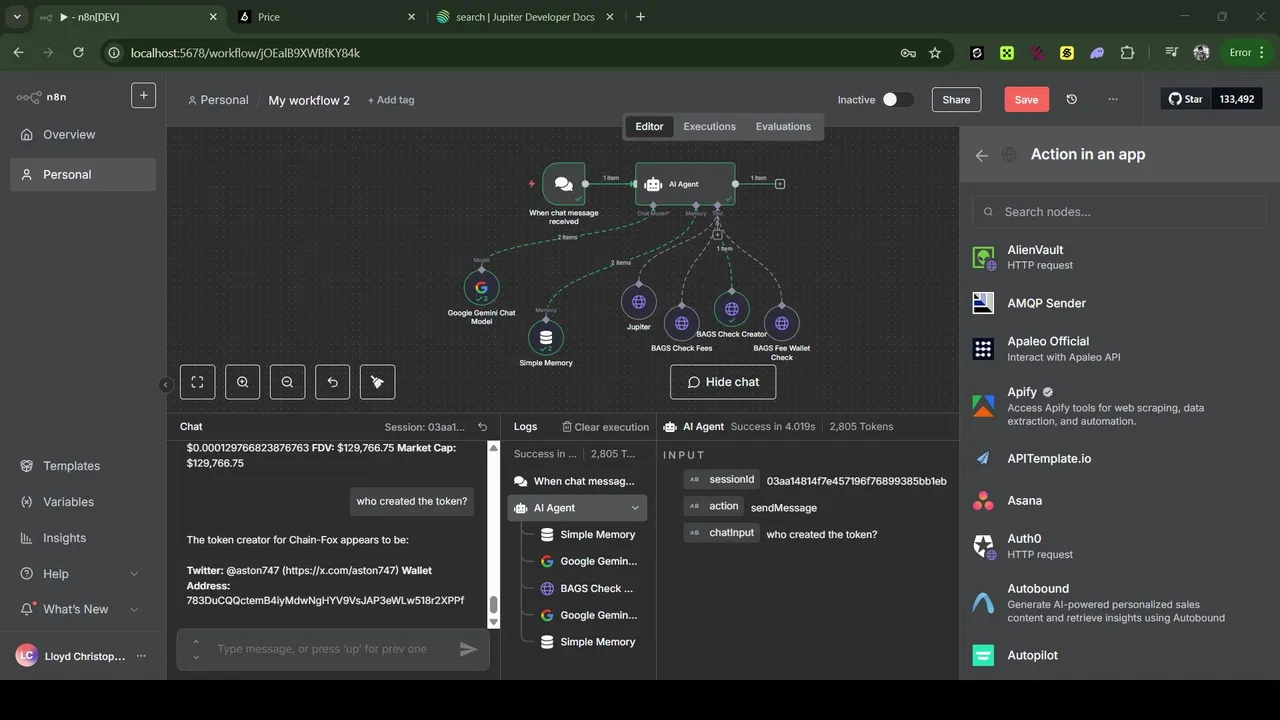Click the undo-arrow reset zoom button
Screen dimensions: 1280x720
333,382
